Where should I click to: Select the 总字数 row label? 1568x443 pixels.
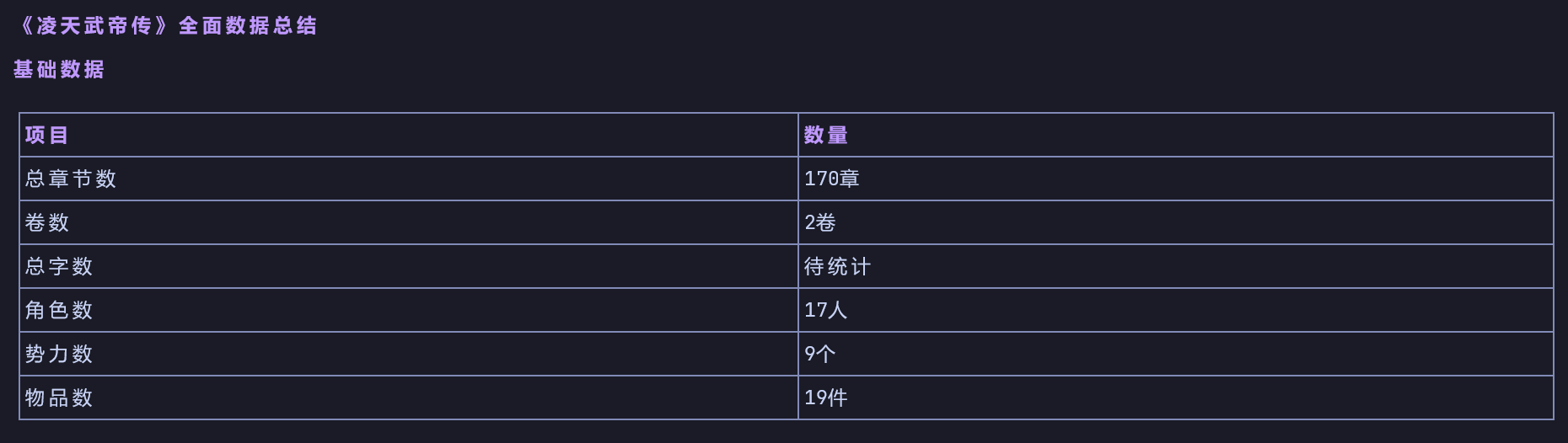coord(59,266)
